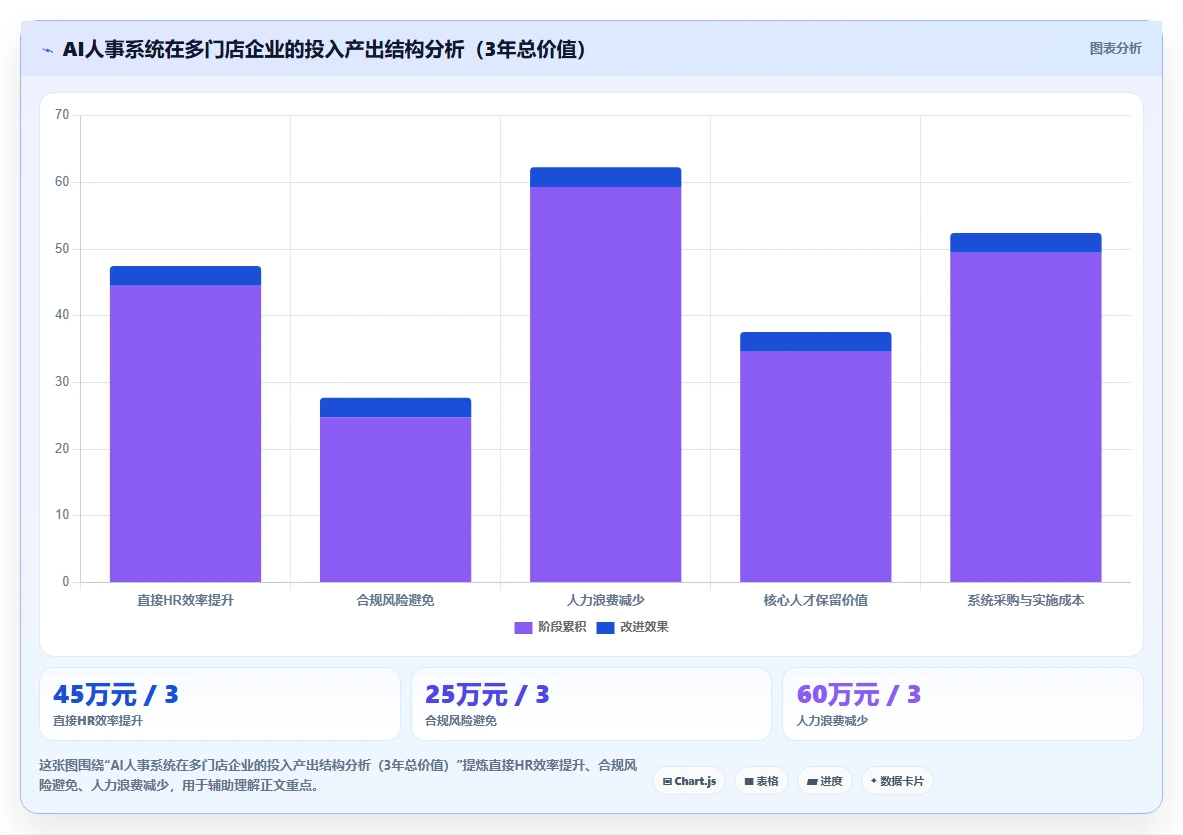Image resolution: width=1183 pixels, height=835 pixels.
Task: Toggle the 改进效果 legend swatch
Action: point(605,628)
